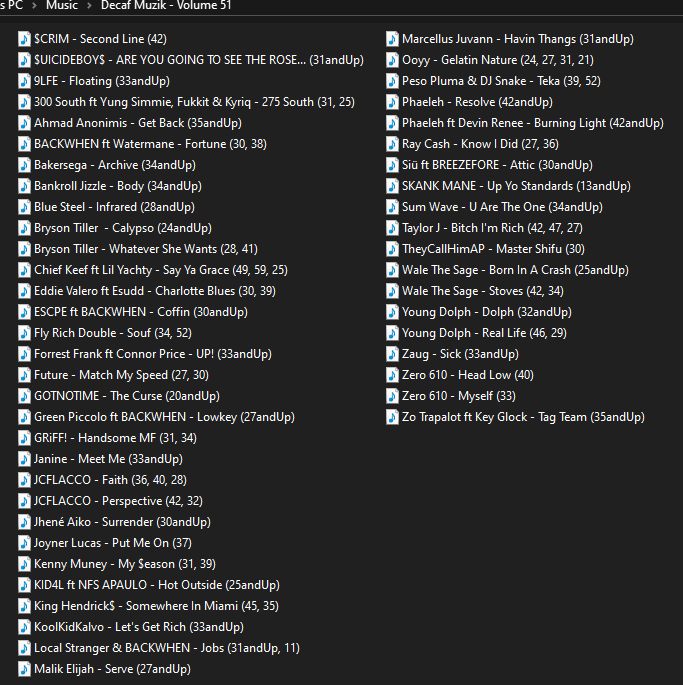Screen dimensions: 683x685
Task: Click icon for TheyCallHimAP - Master Shifu
Action: click(x=392, y=249)
